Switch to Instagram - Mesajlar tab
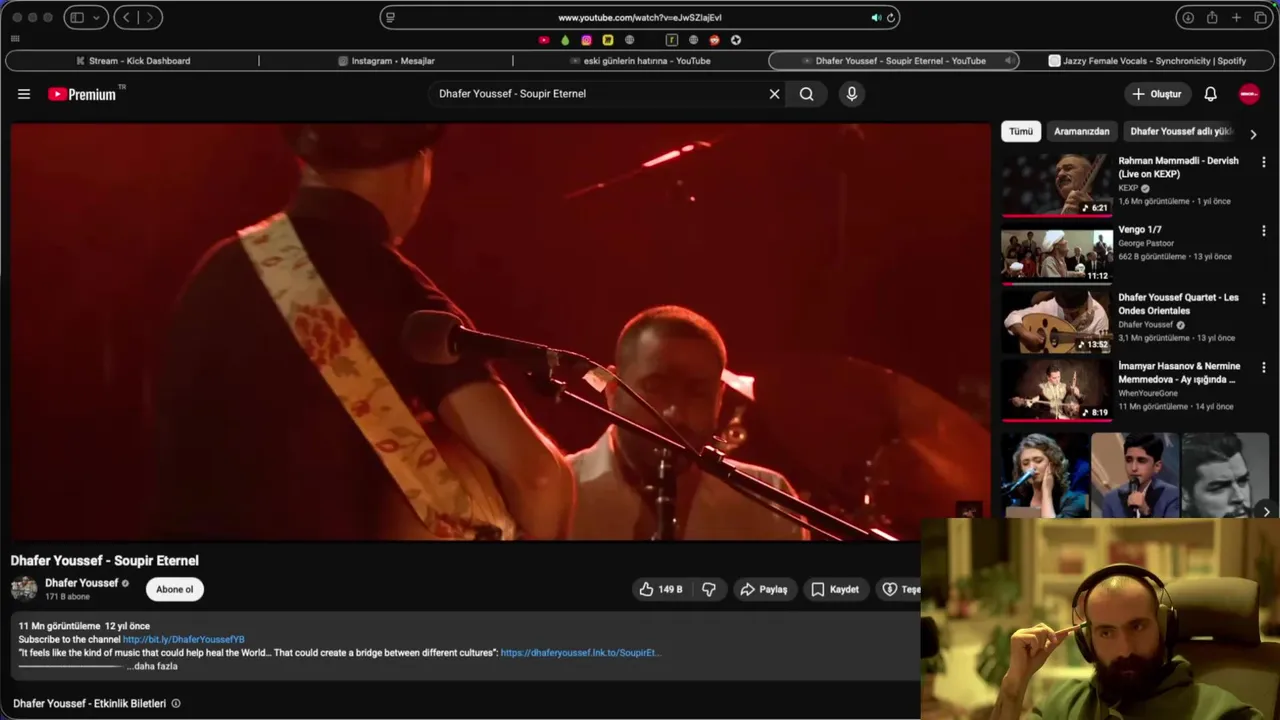 386,61
